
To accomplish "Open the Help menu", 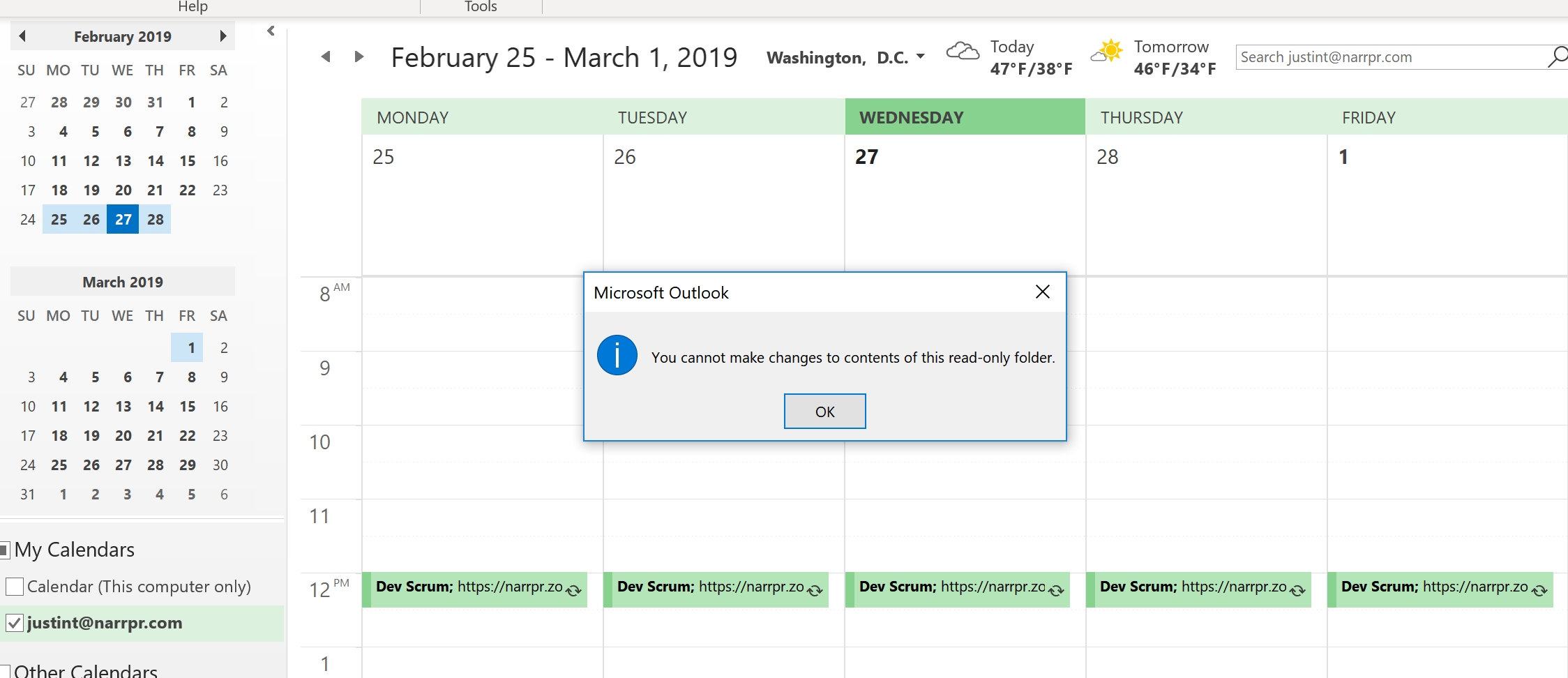I will click(x=193, y=7).
